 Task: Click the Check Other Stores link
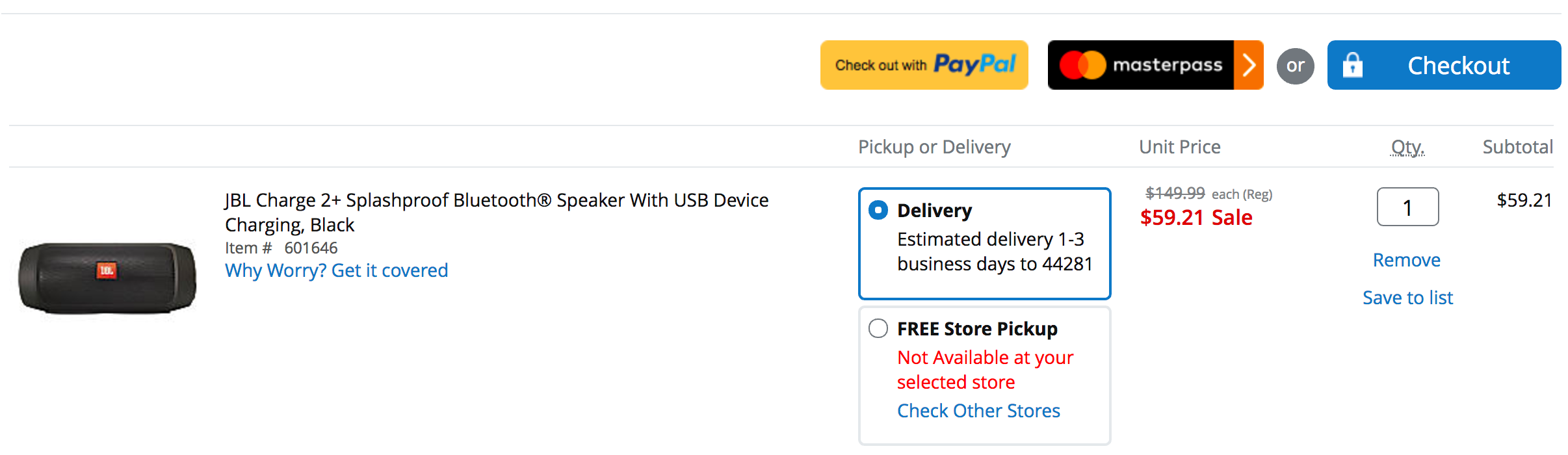click(x=978, y=411)
